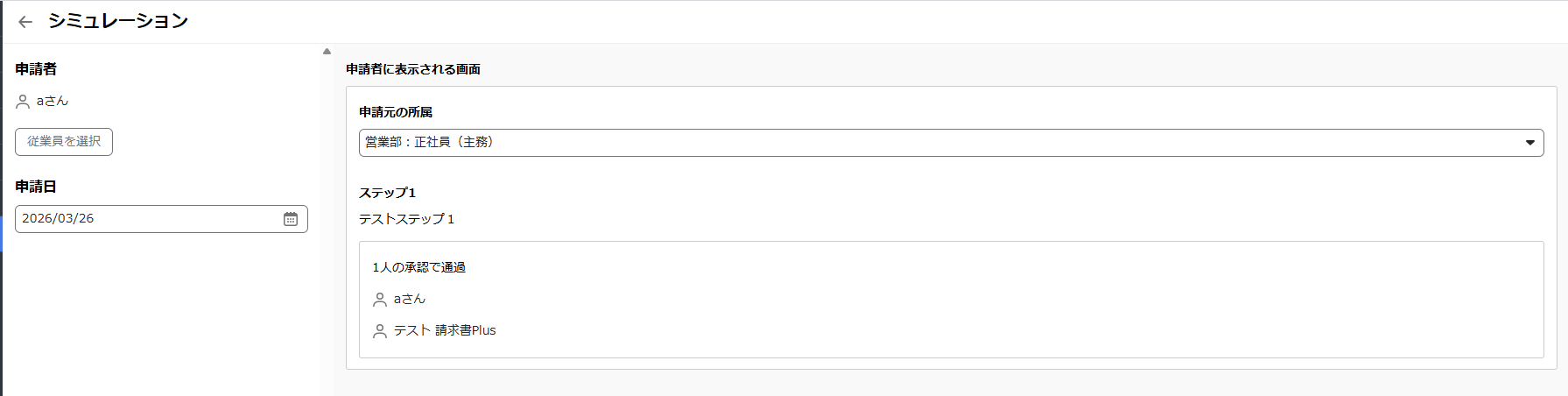1568x396 pixels.
Task: Click the person icon beside テスト 請求書Plus
Action: [380, 331]
